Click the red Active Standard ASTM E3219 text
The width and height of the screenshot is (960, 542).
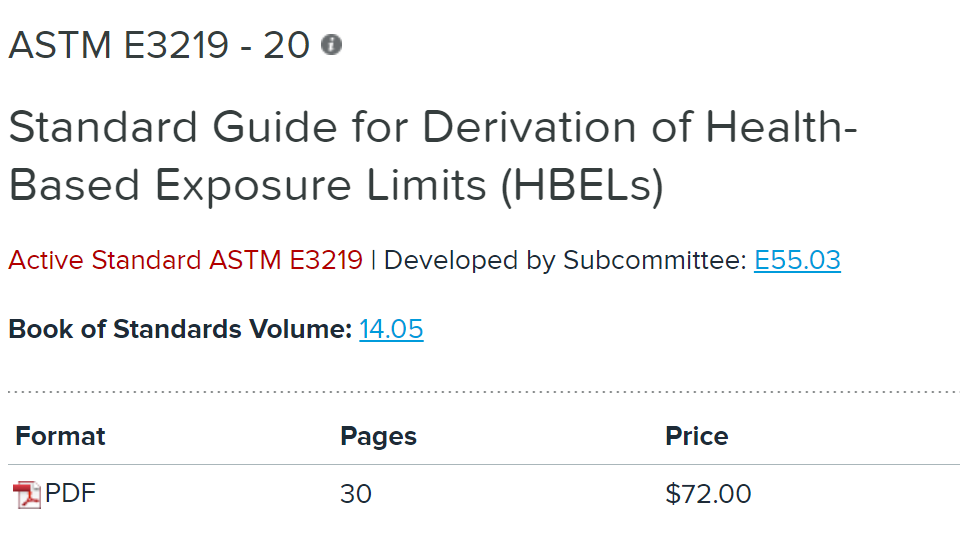185,261
